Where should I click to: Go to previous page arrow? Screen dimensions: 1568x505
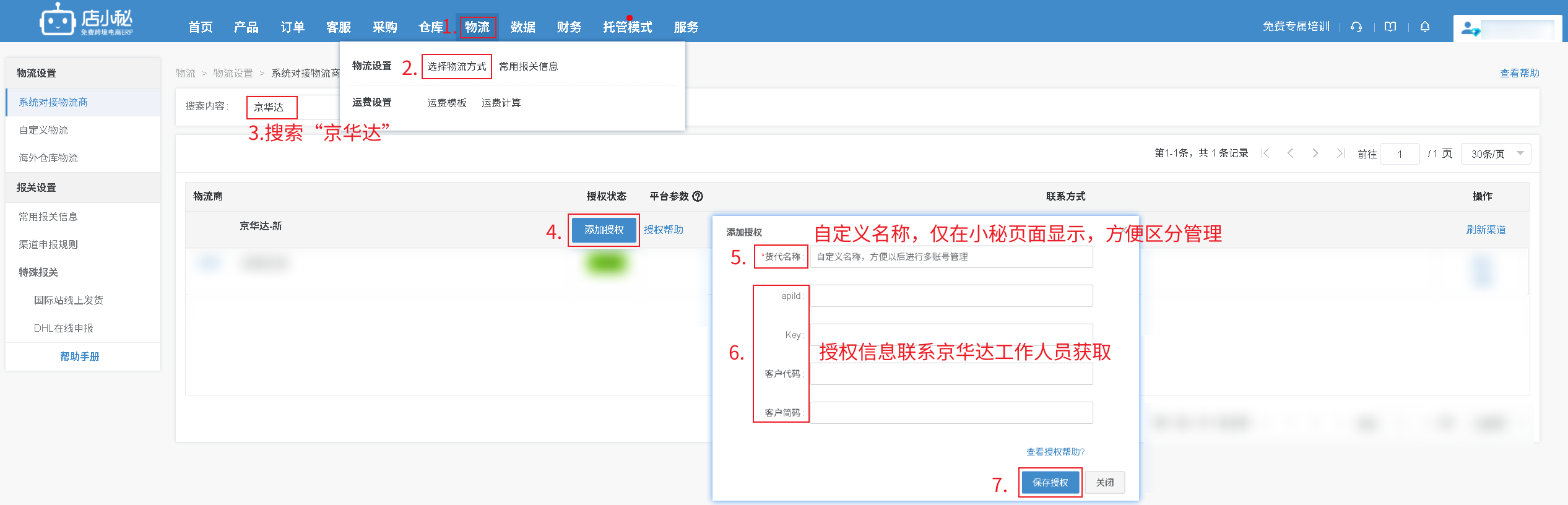1291,153
